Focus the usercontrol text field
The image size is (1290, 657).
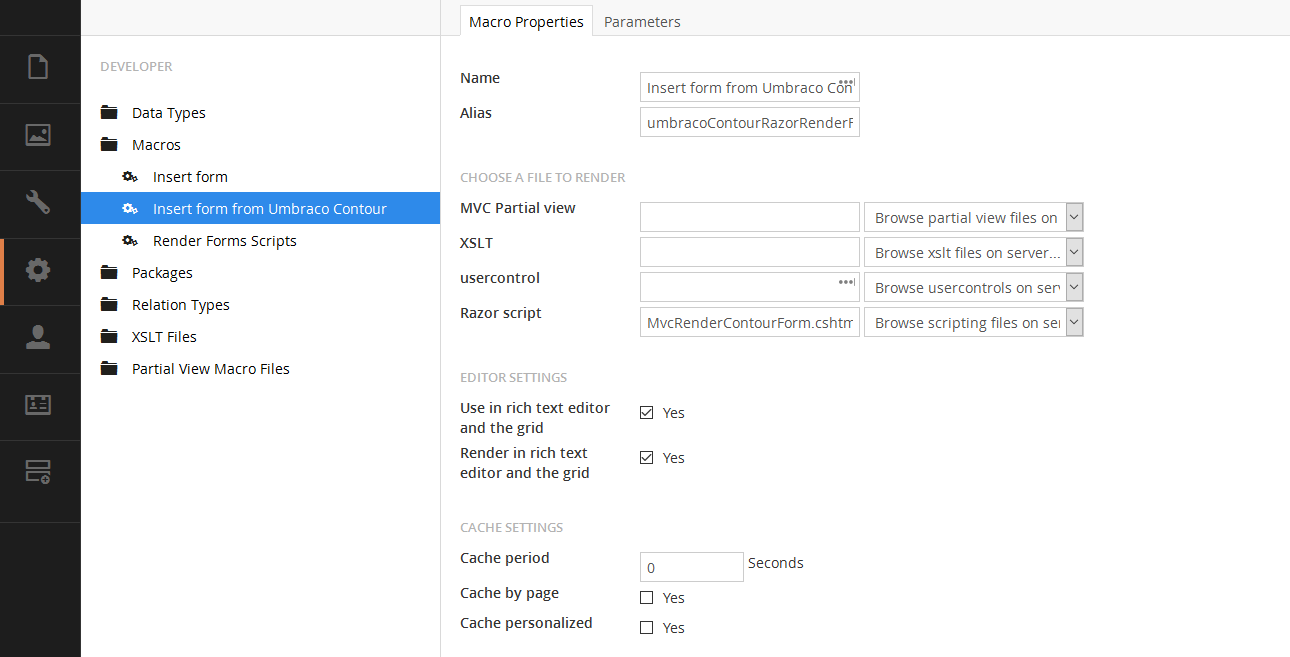pos(750,287)
